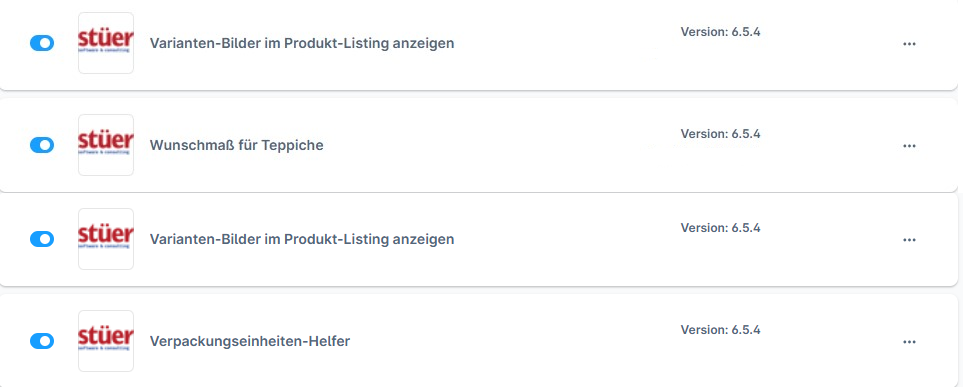The image size is (964, 387).
Task: Click version label of the topmost Varianten-Bilder plugin
Action: [x=721, y=32]
